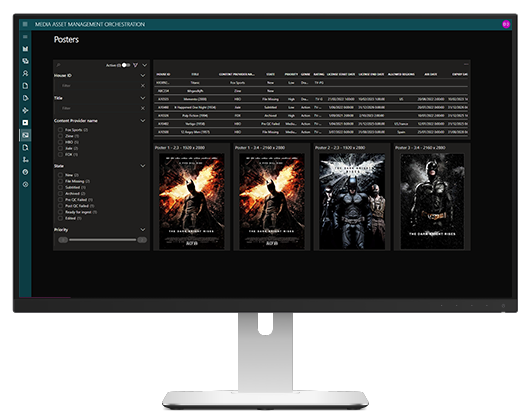Open the workflow branch icon in the sidebar
This screenshot has height=414, width=531.
(x=25, y=160)
